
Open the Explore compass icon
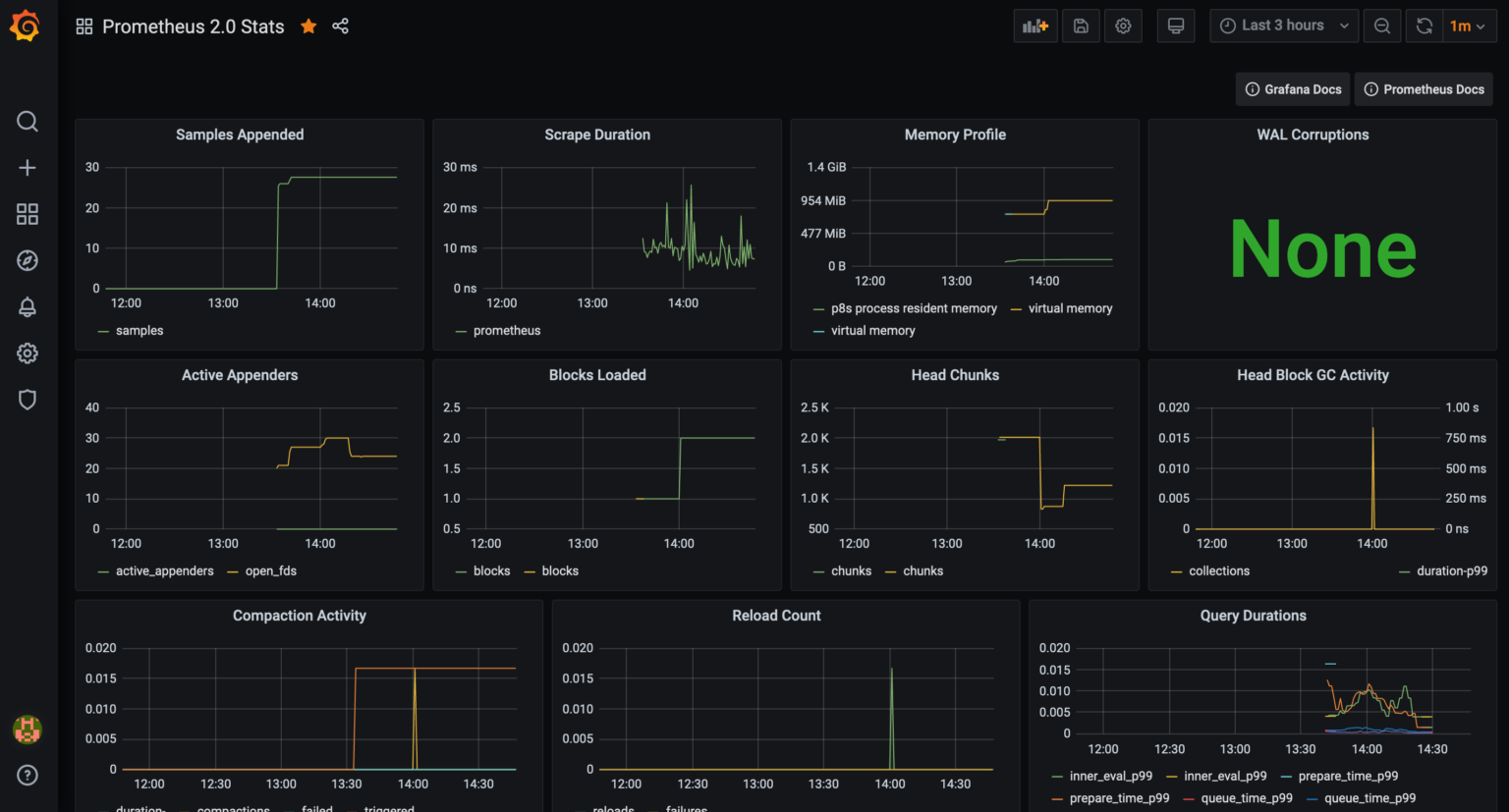click(x=28, y=260)
